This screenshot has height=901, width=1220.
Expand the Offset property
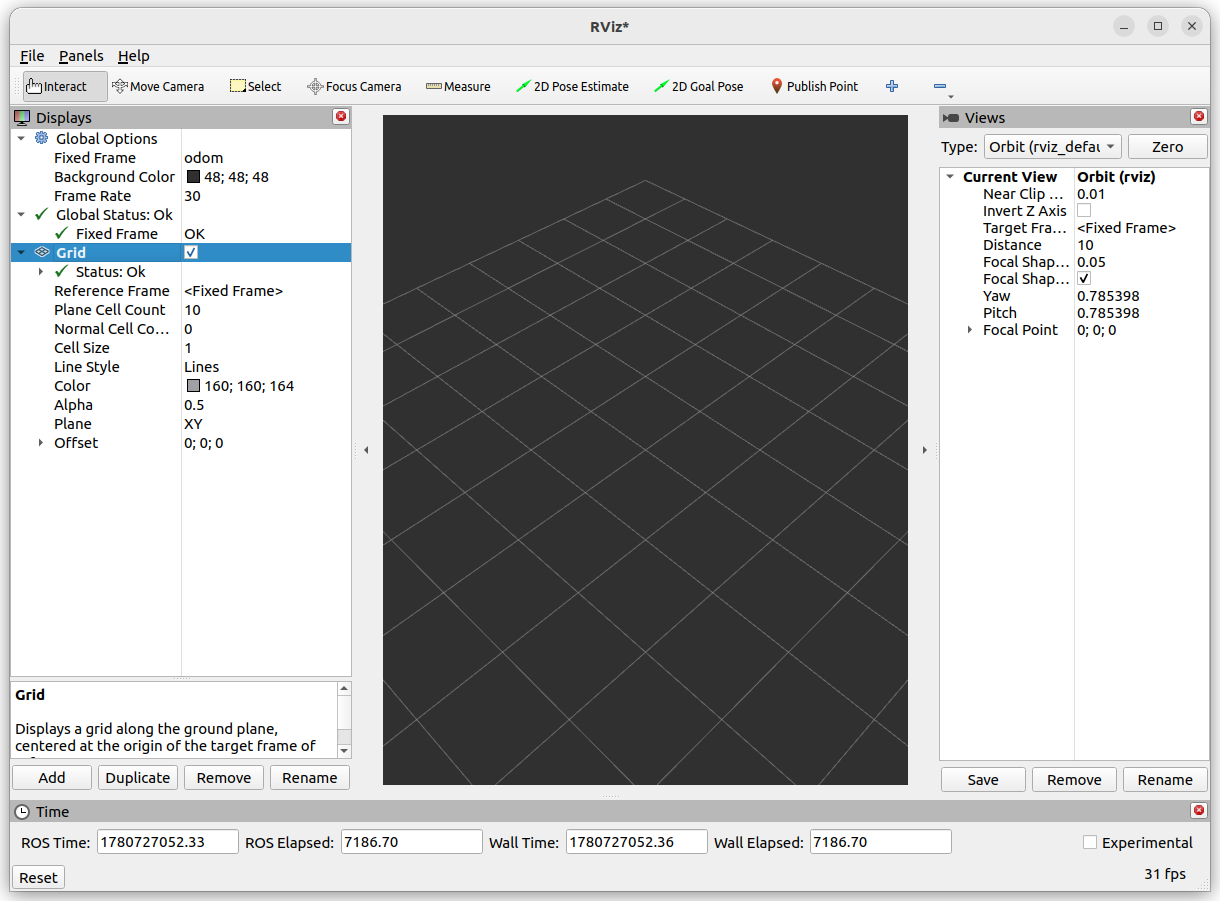pyautogui.click(x=41, y=442)
